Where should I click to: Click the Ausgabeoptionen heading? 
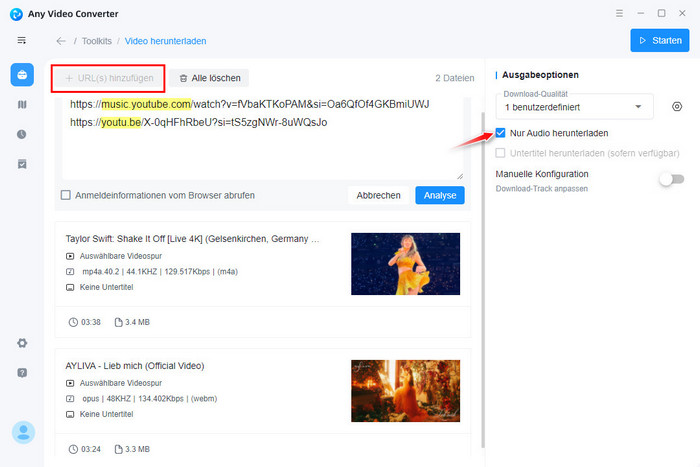pyautogui.click(x=540, y=75)
